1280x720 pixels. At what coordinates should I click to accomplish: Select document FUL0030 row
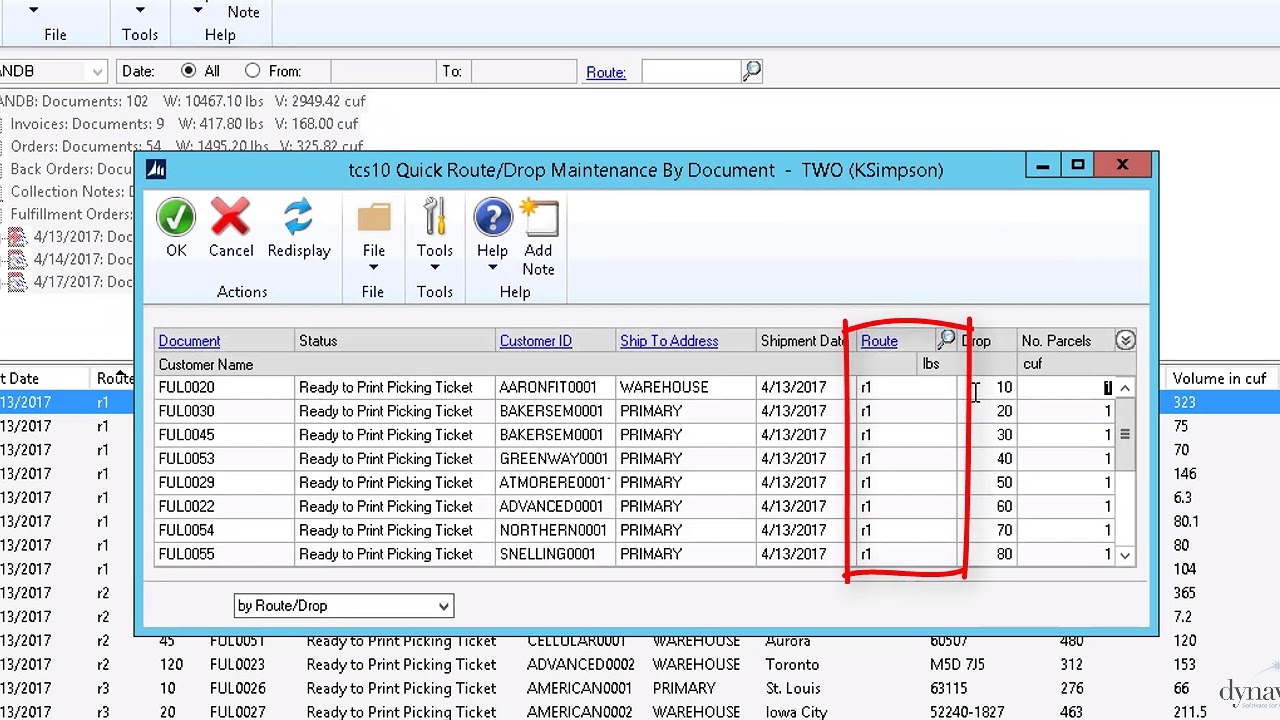click(x=186, y=411)
